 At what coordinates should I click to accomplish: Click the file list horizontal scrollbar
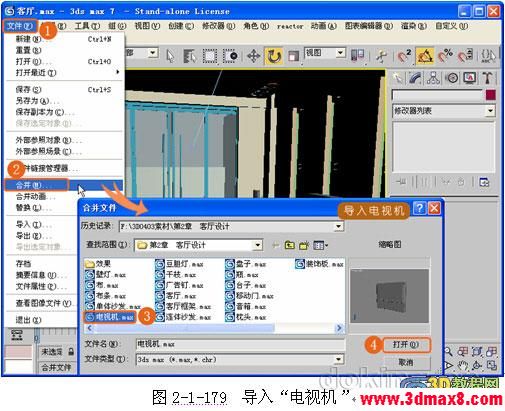pos(184,328)
